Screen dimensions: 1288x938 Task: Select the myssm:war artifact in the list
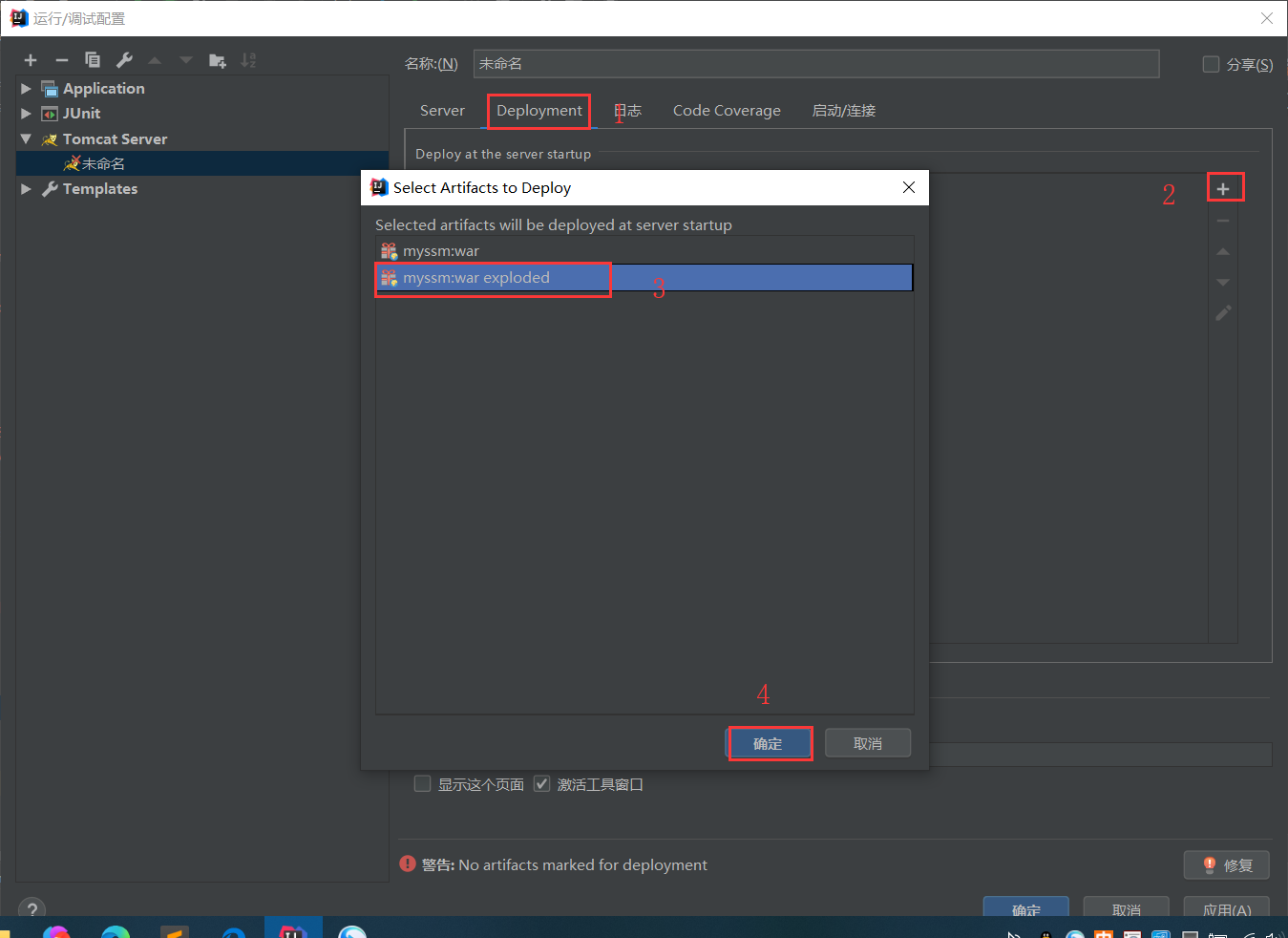[442, 250]
